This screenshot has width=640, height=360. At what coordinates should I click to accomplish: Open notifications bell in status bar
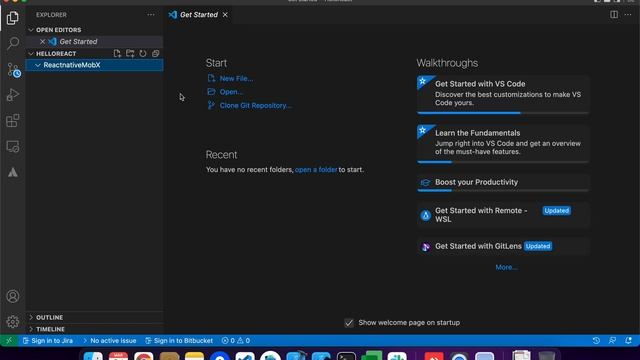point(629,340)
